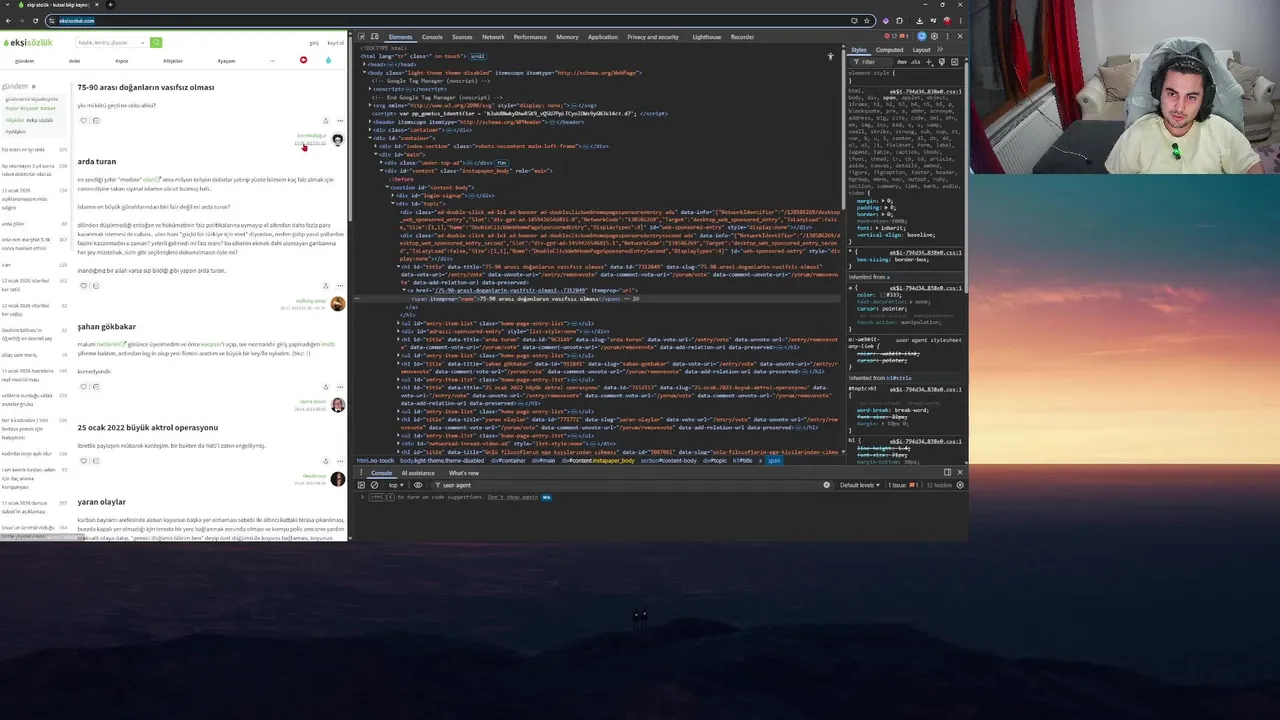Open the yaran olaylar topic heading
The image size is (1280, 720).
tap(102, 502)
